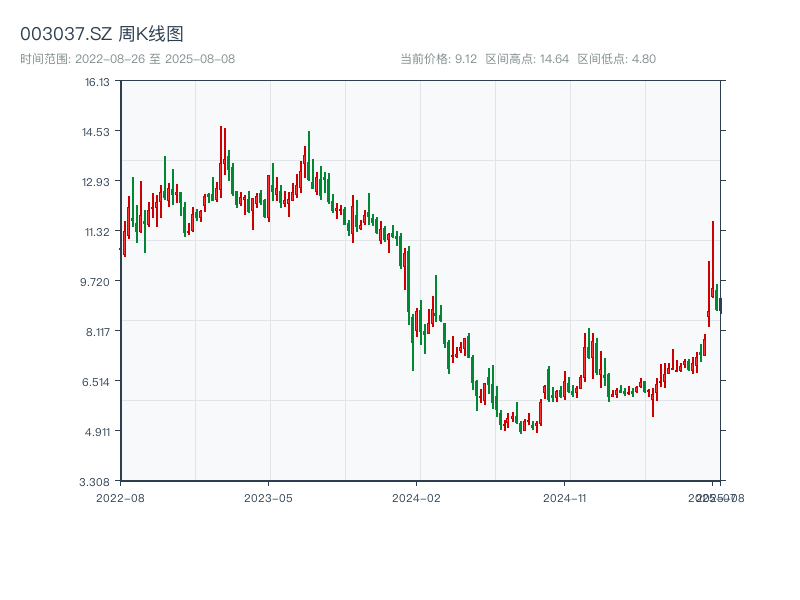Click the 9.720 y-axis tick label
800x600 pixels.
pos(97,282)
